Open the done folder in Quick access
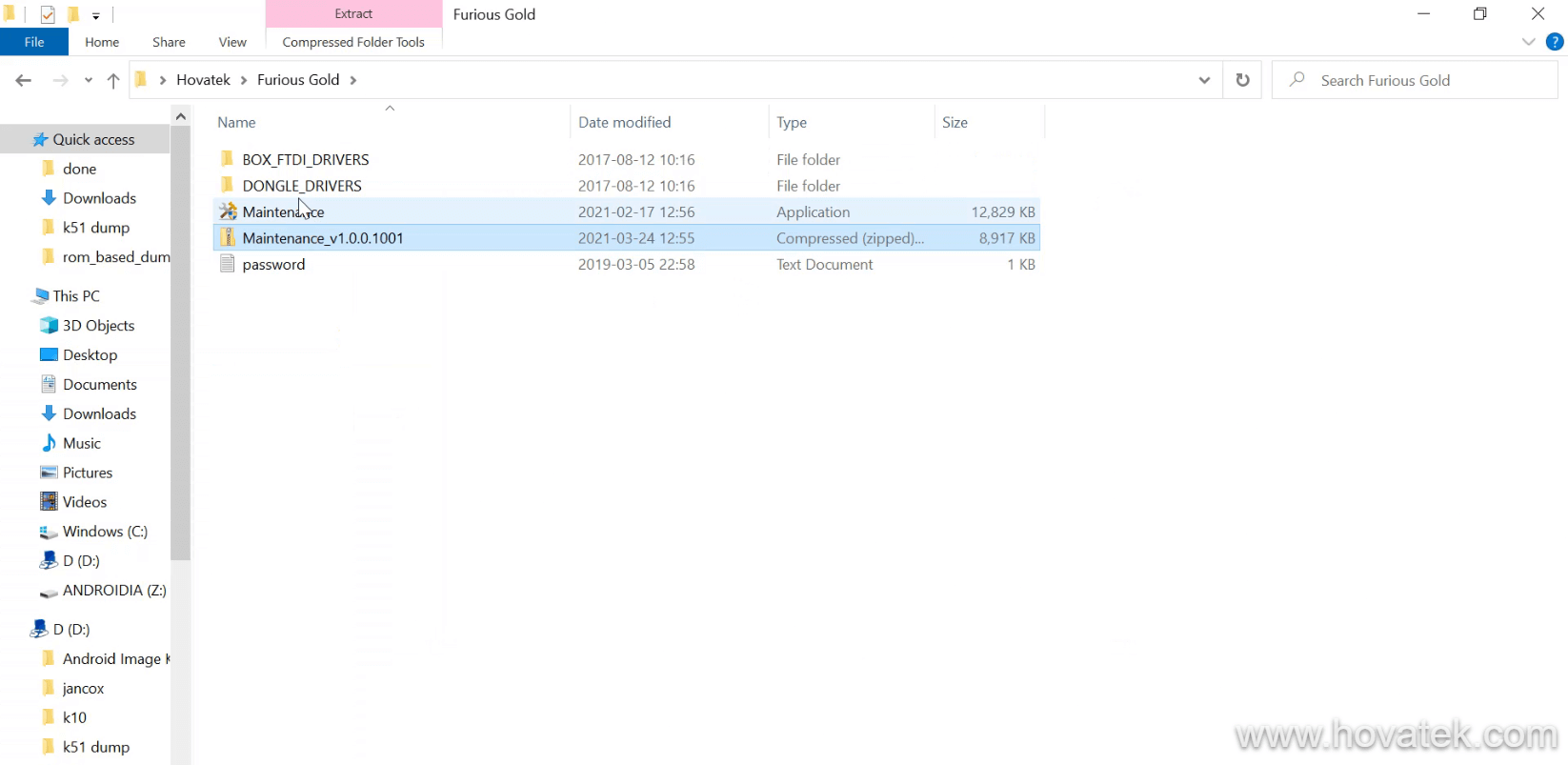The height and width of the screenshot is (765, 1568). pos(80,169)
